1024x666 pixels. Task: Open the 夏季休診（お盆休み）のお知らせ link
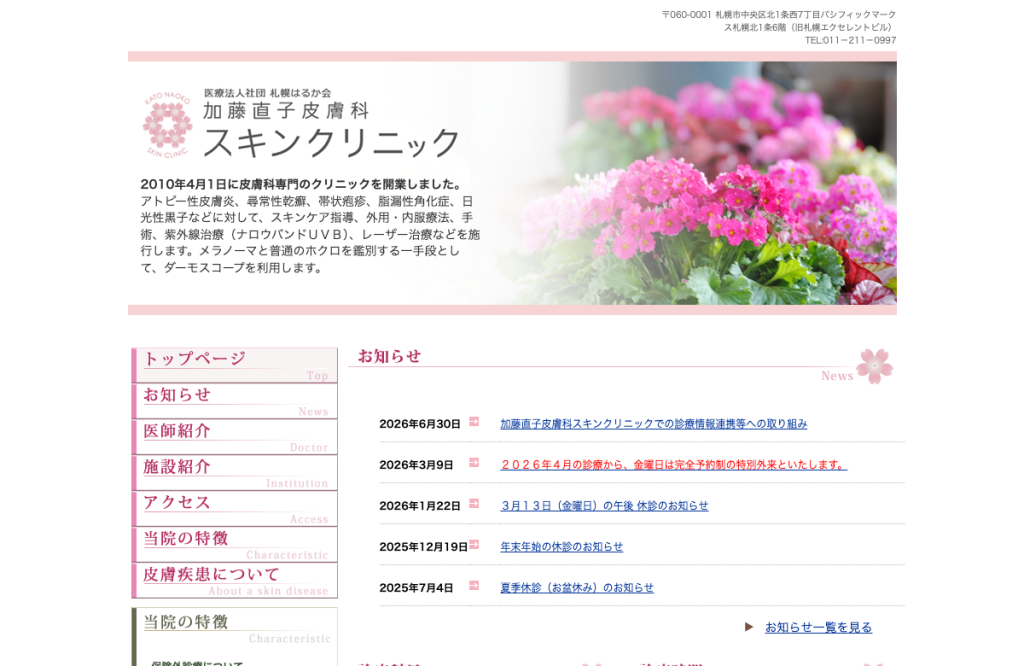click(x=577, y=588)
